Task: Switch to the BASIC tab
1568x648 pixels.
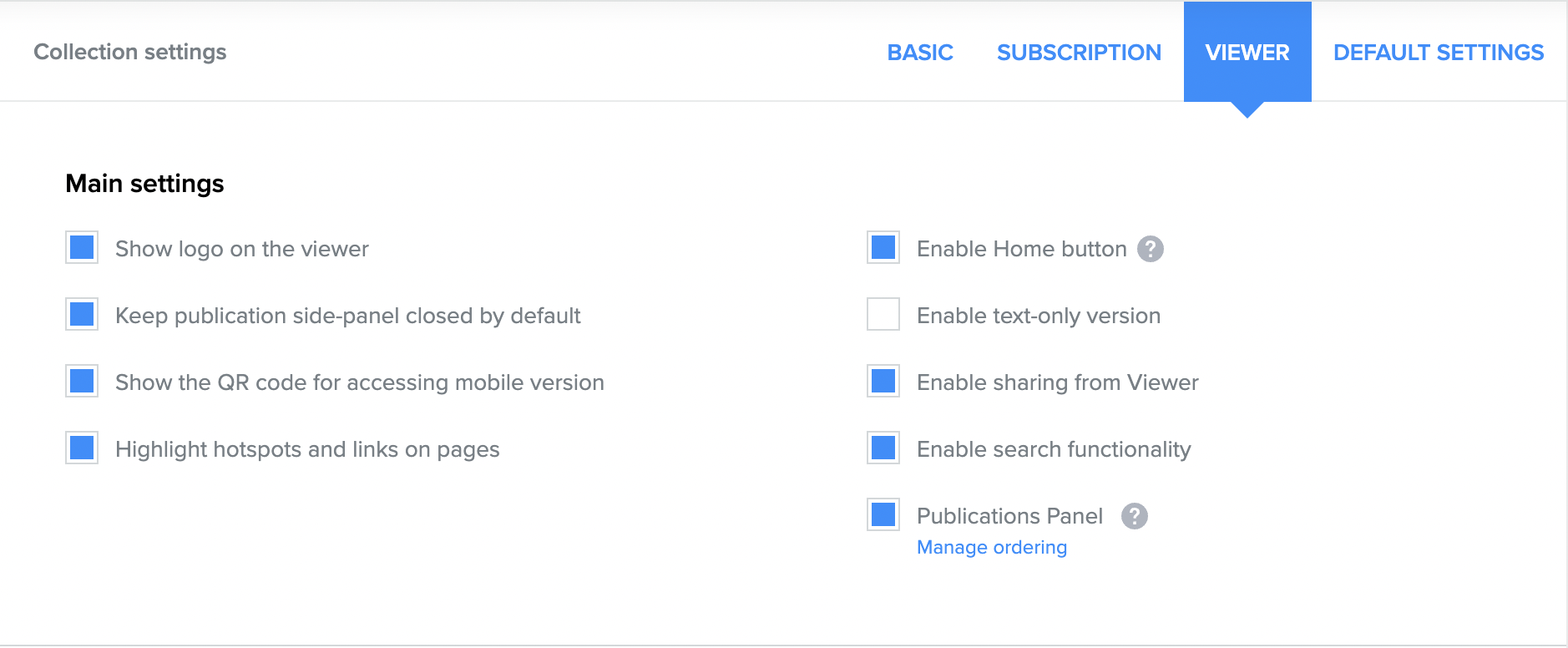Action: 919,53
